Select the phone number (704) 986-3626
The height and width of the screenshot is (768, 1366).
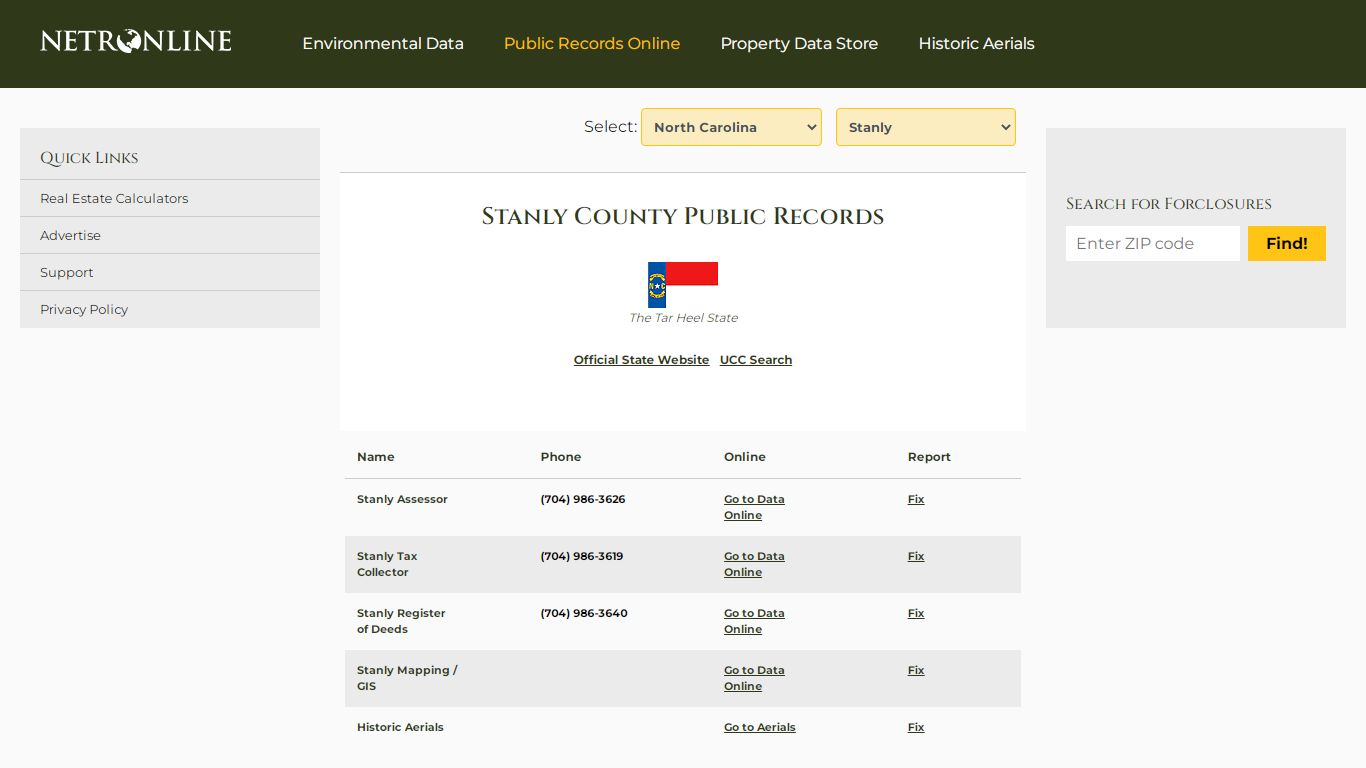583,499
